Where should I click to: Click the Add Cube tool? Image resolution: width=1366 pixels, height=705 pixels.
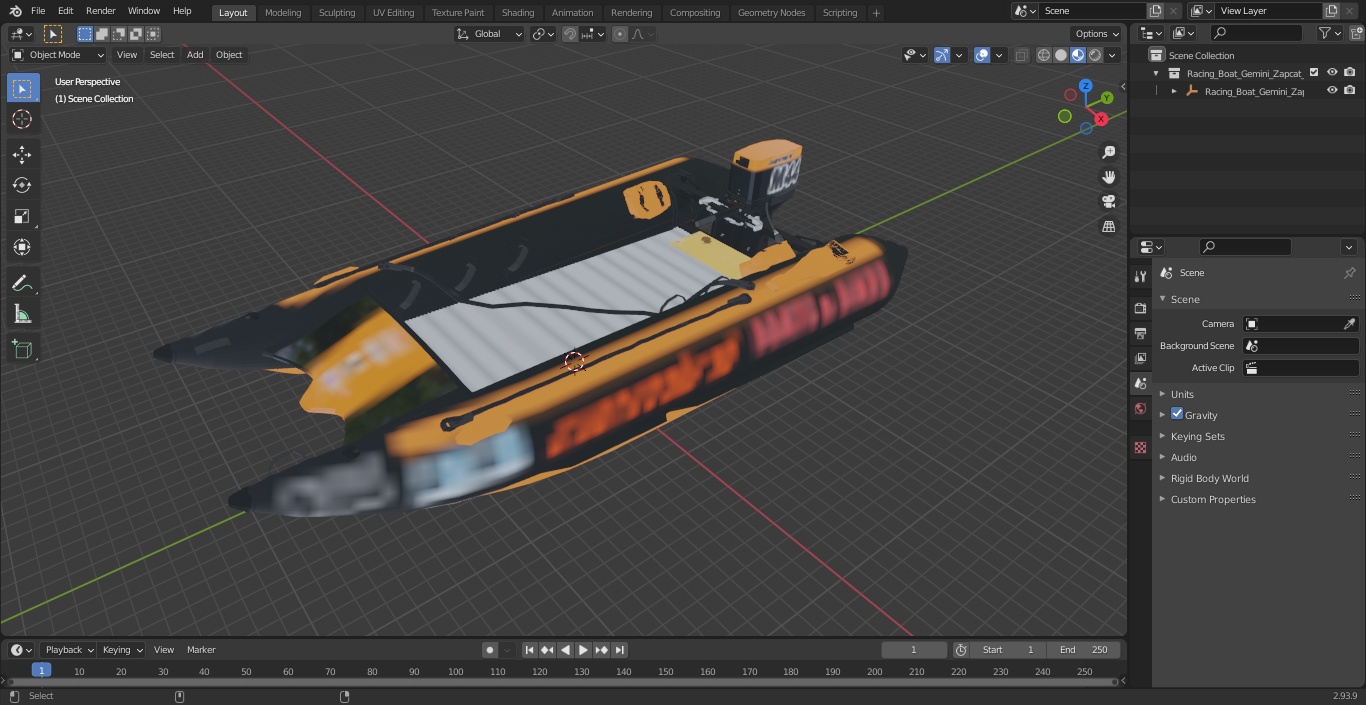click(x=22, y=349)
